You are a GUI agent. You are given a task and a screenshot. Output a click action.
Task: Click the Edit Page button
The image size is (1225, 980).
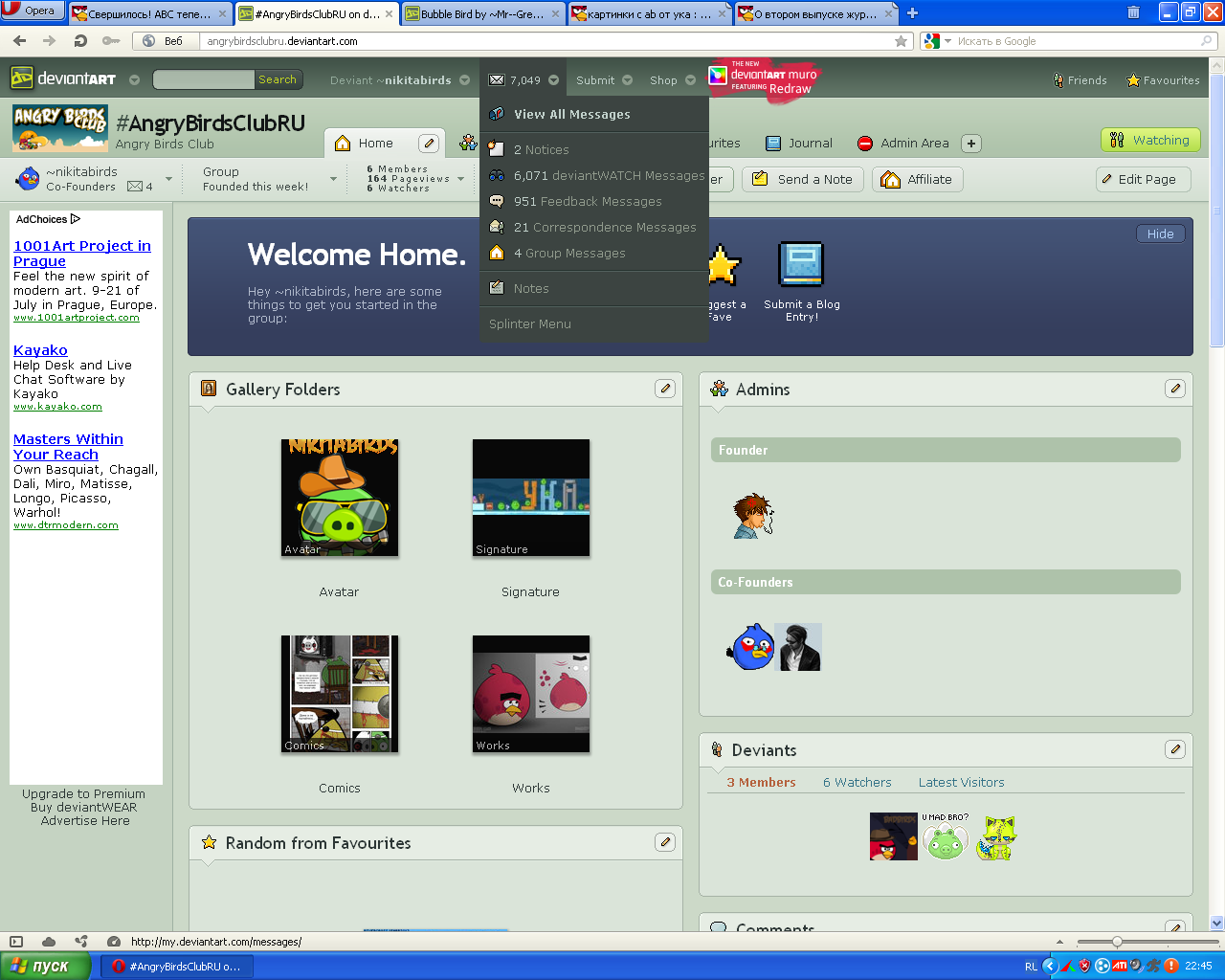point(1143,179)
